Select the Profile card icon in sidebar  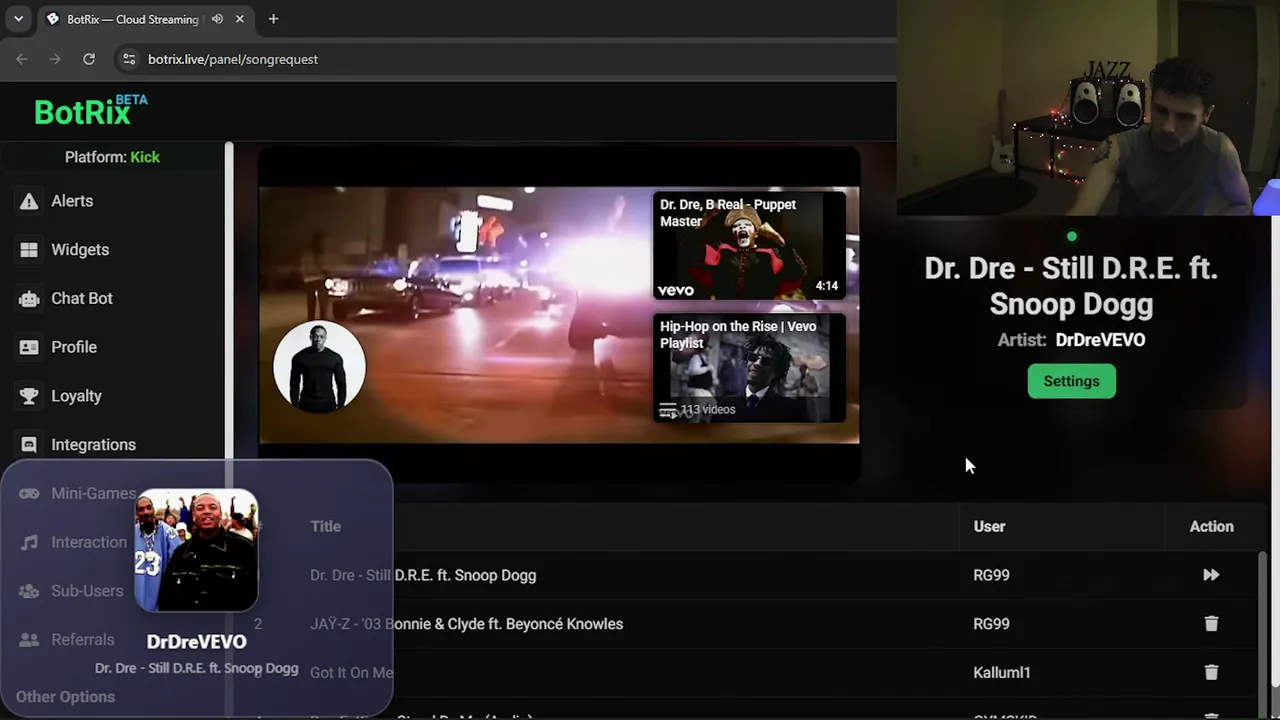click(29, 347)
